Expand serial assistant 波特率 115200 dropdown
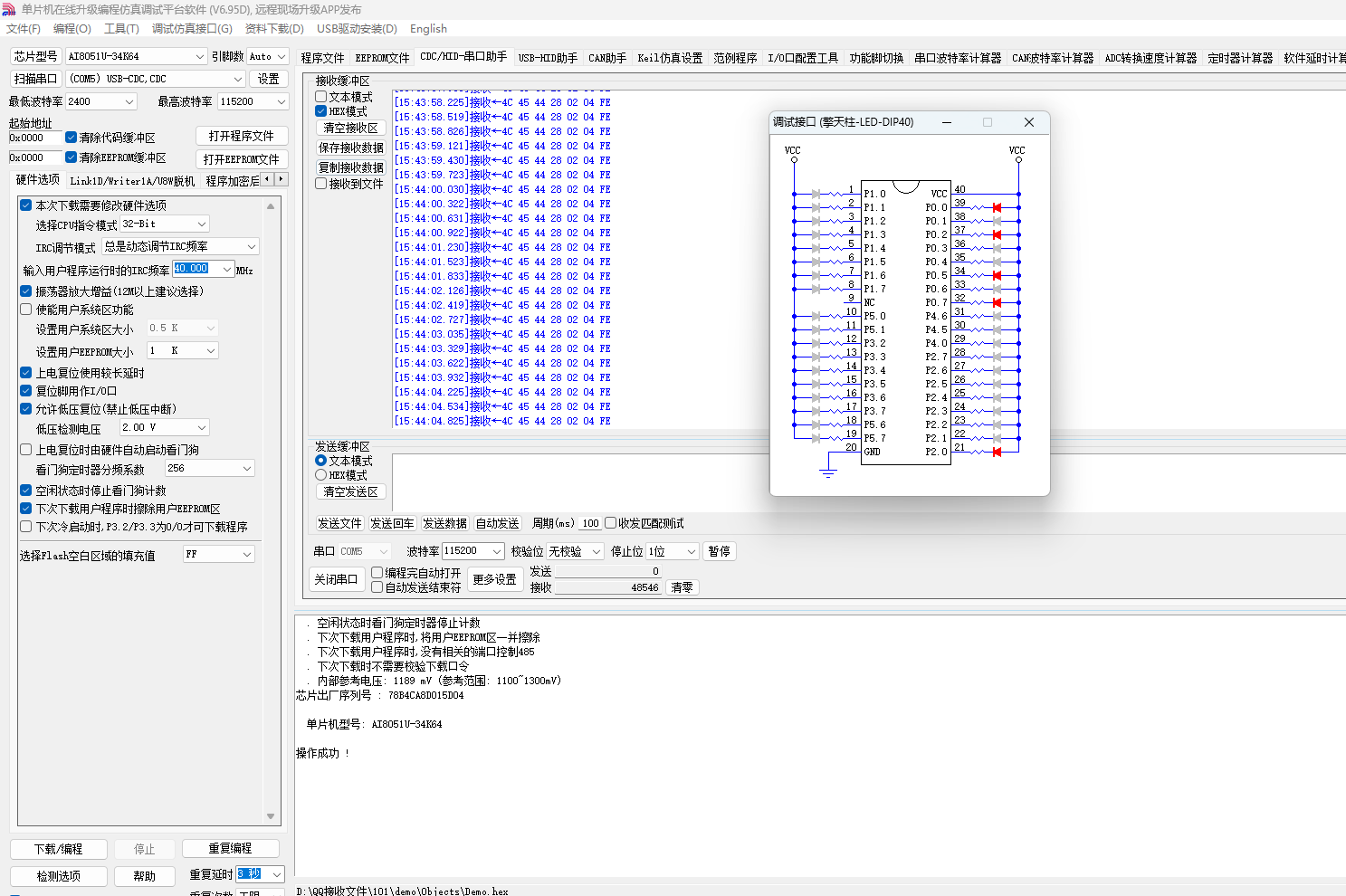 click(x=473, y=551)
